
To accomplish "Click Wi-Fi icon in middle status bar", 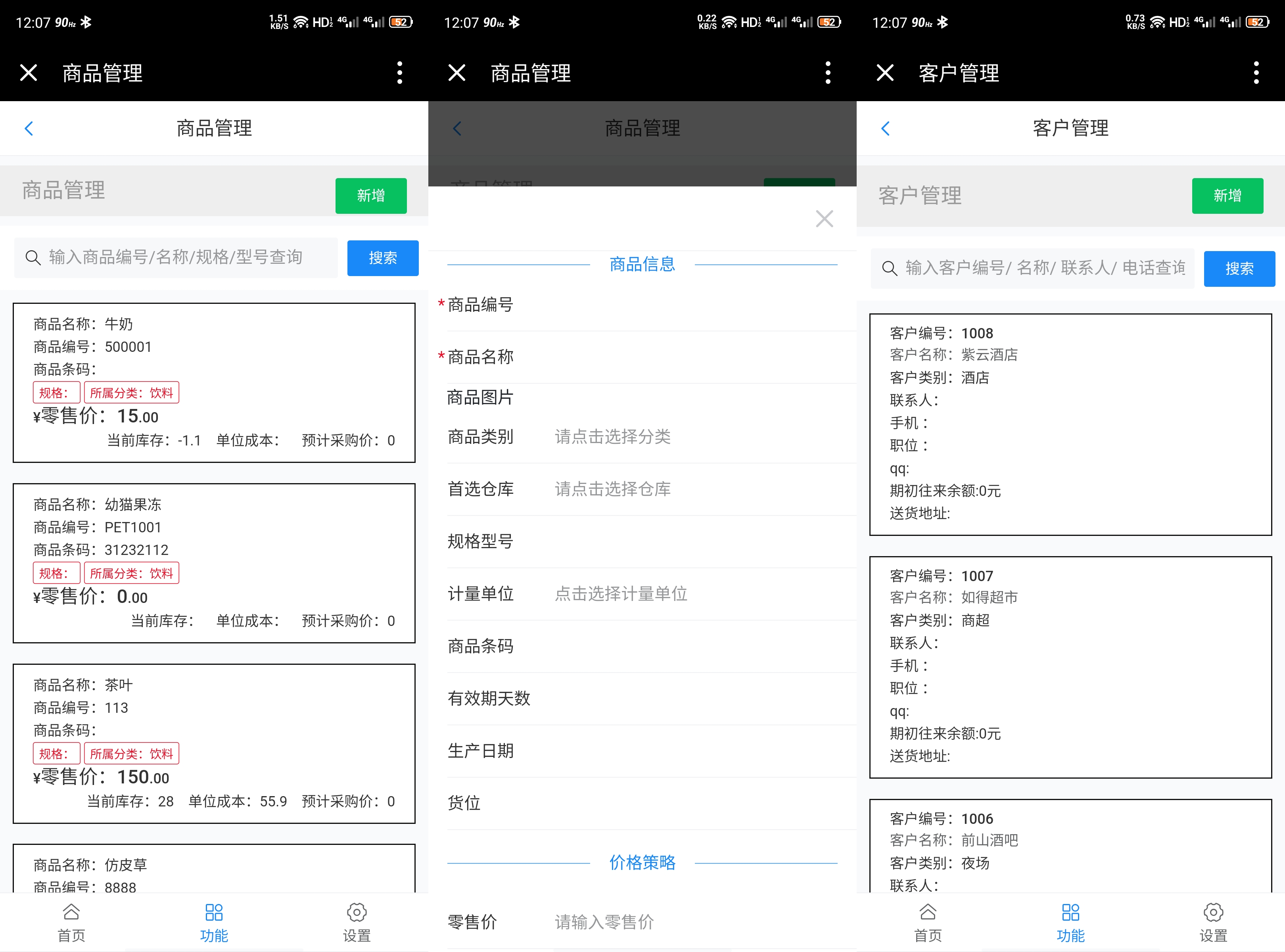I will coord(729,22).
